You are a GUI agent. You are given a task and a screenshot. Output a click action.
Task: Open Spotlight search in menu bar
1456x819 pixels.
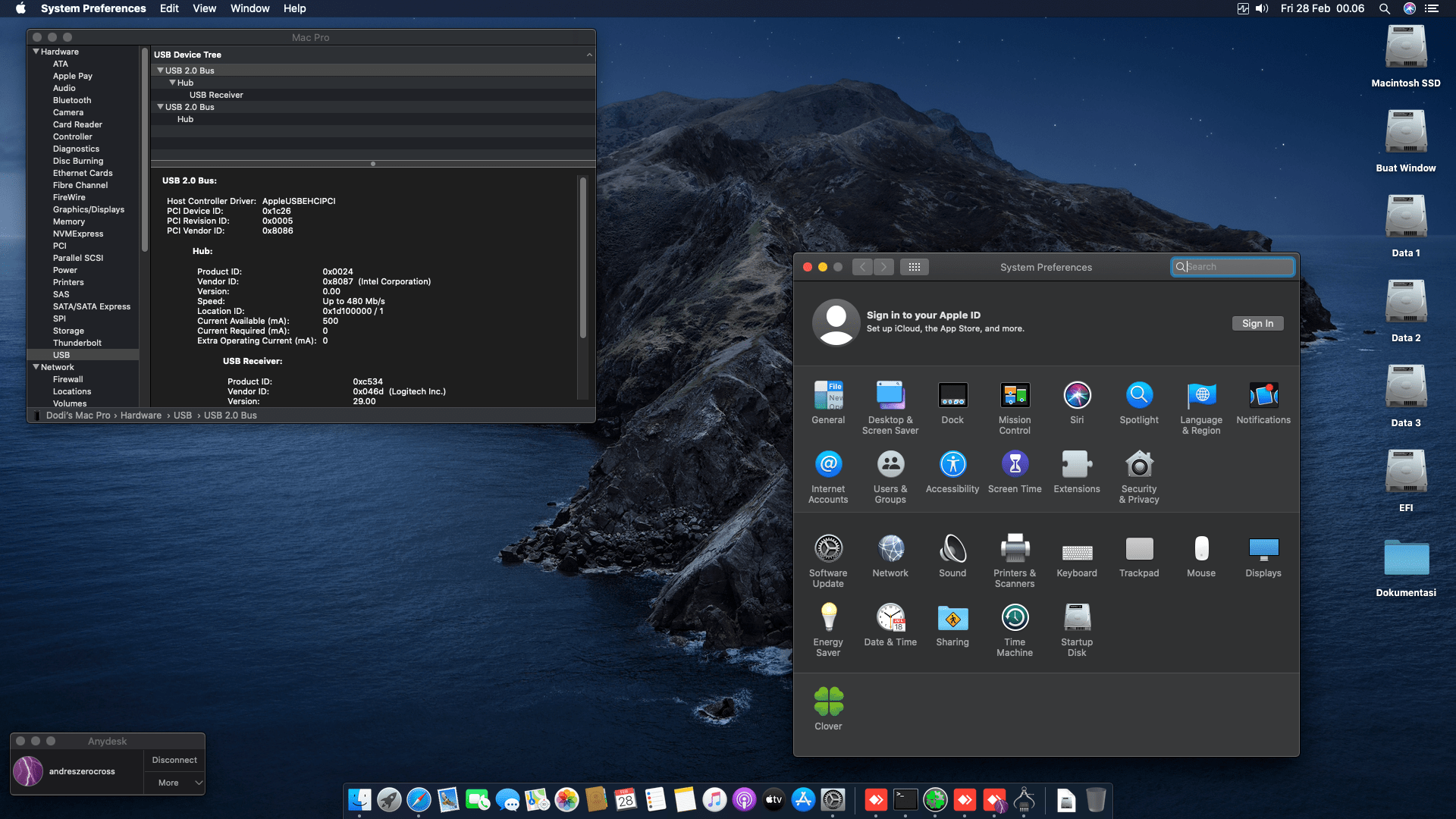[1385, 8]
